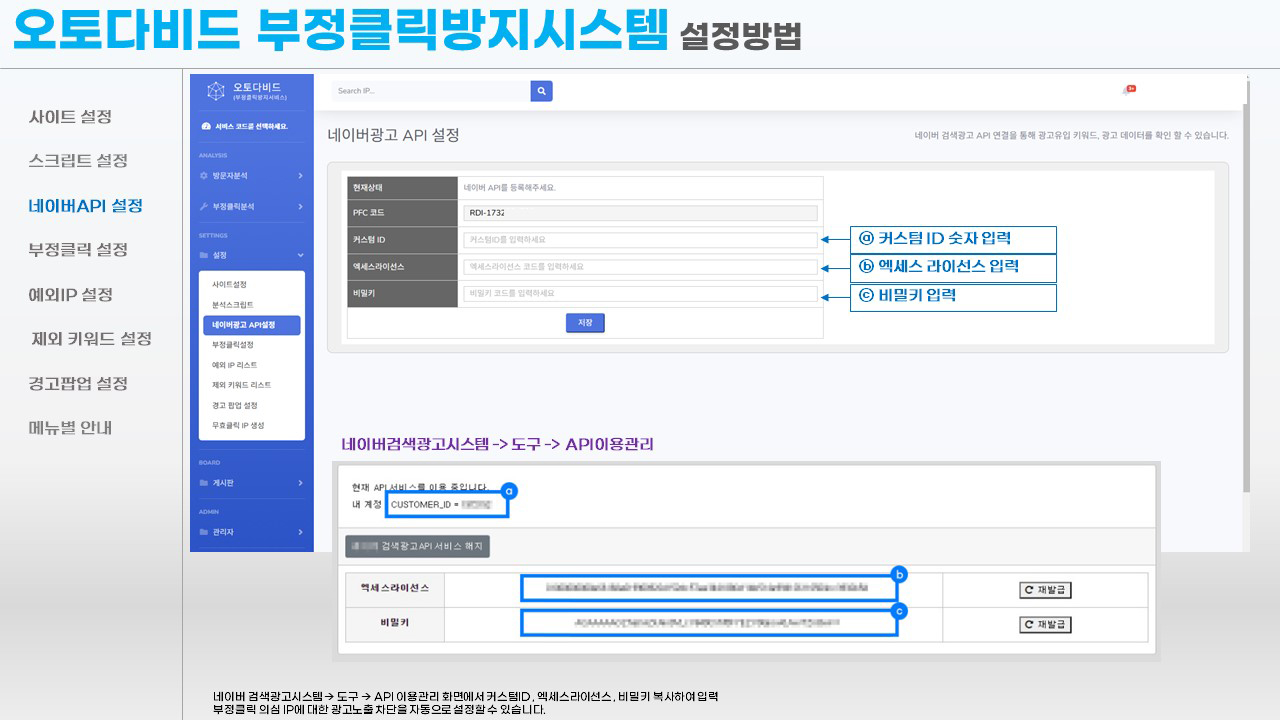The height and width of the screenshot is (720, 1280).
Task: Expand the 게시판 menu chevron
Action: (300, 483)
